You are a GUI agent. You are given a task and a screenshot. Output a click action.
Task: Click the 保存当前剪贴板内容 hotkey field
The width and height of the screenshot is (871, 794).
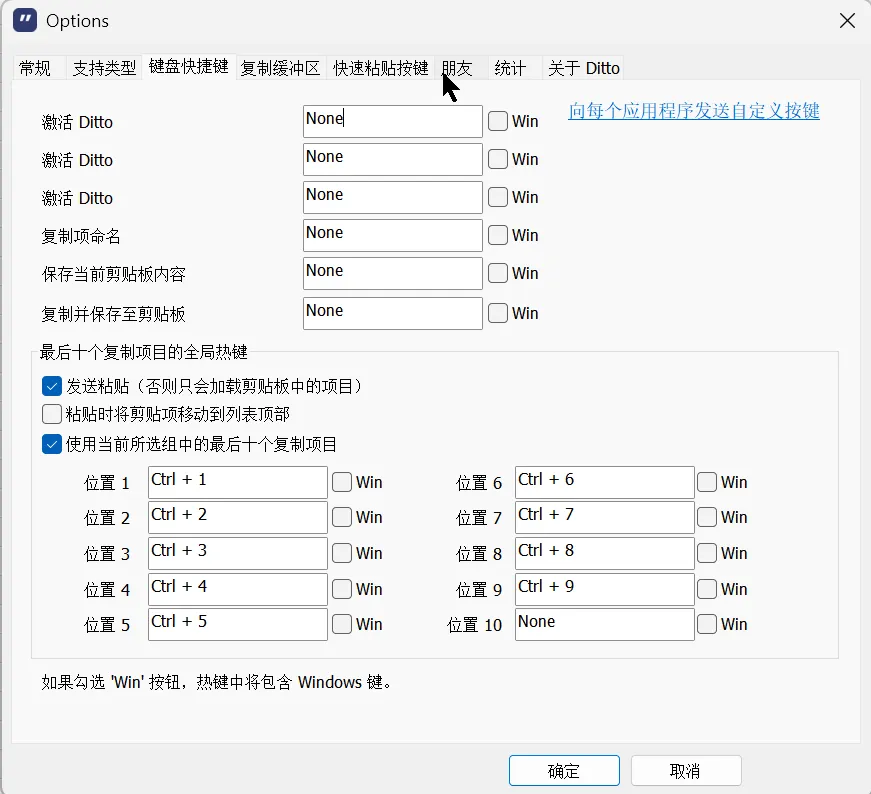393,273
